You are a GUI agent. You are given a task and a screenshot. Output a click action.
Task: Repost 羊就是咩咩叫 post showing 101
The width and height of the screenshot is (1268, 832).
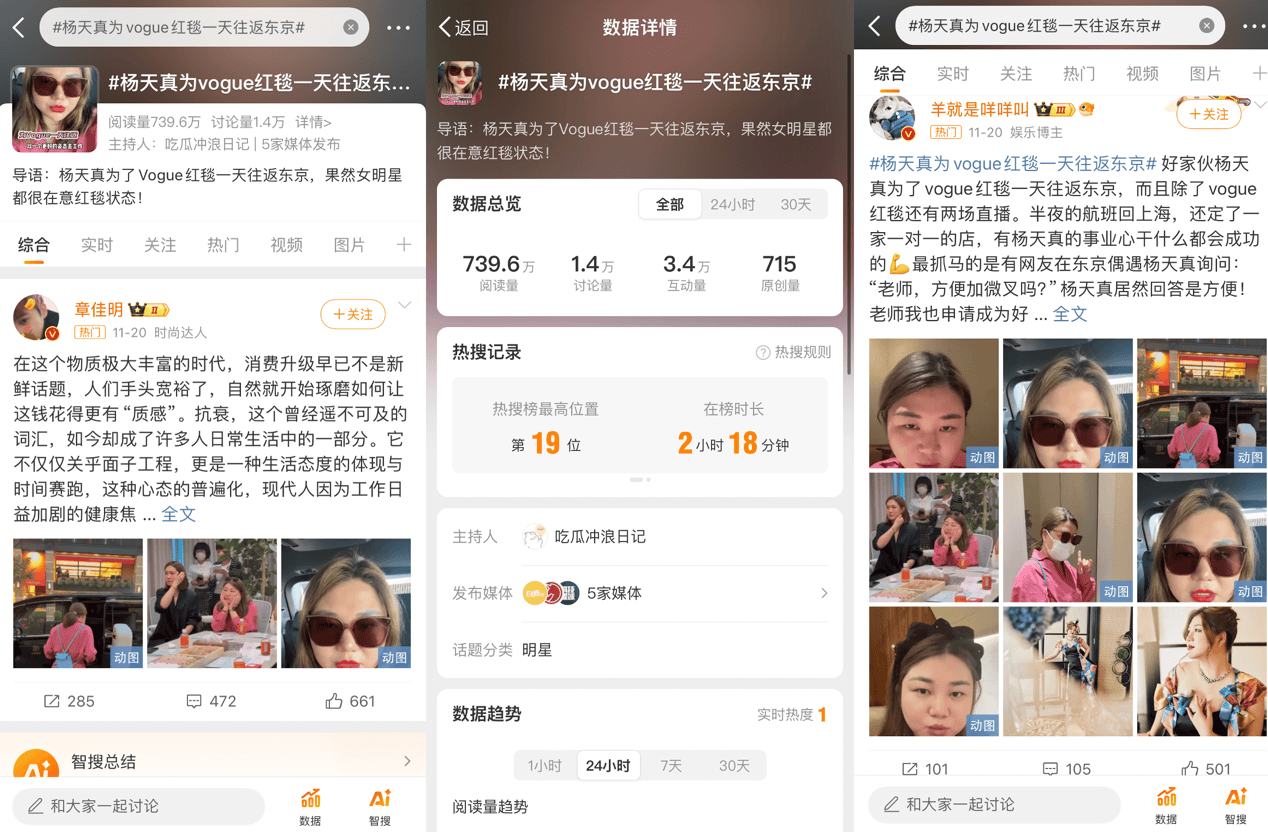click(x=925, y=768)
